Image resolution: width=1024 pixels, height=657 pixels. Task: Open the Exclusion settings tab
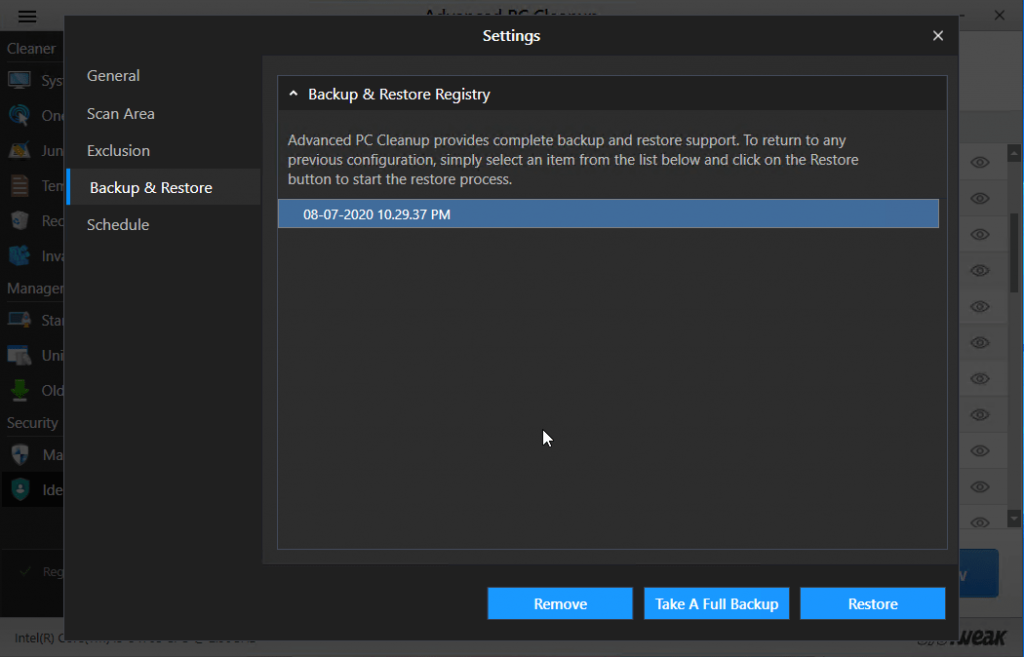pyautogui.click(x=118, y=150)
